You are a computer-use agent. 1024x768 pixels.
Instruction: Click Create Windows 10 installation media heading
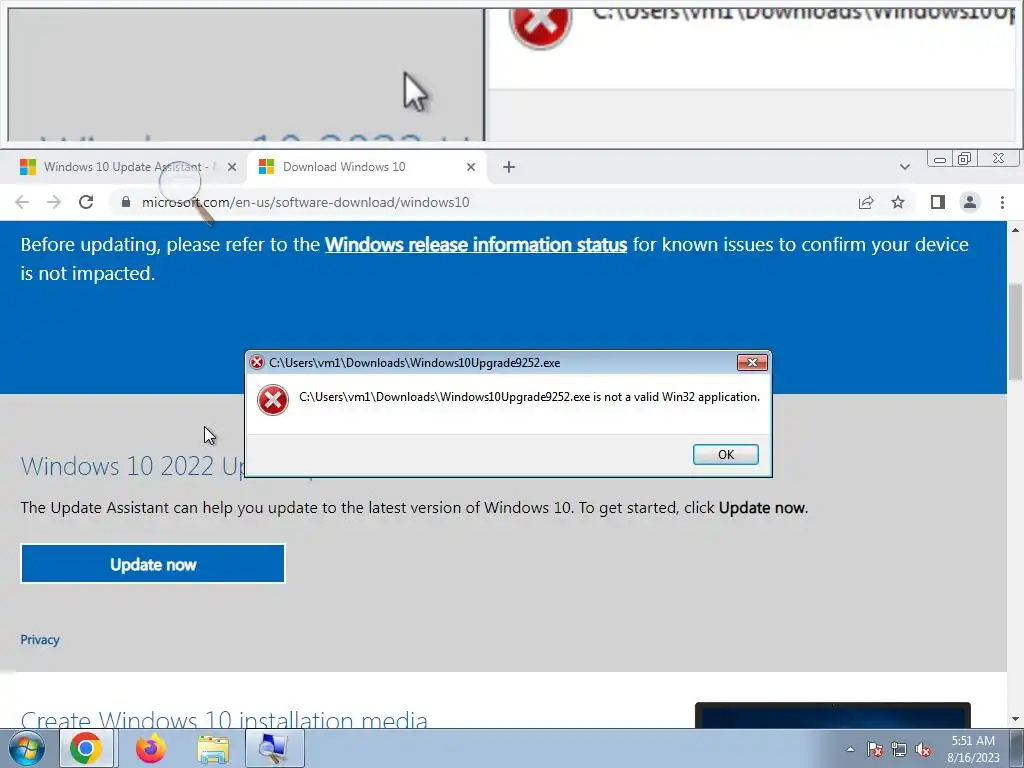(224, 720)
